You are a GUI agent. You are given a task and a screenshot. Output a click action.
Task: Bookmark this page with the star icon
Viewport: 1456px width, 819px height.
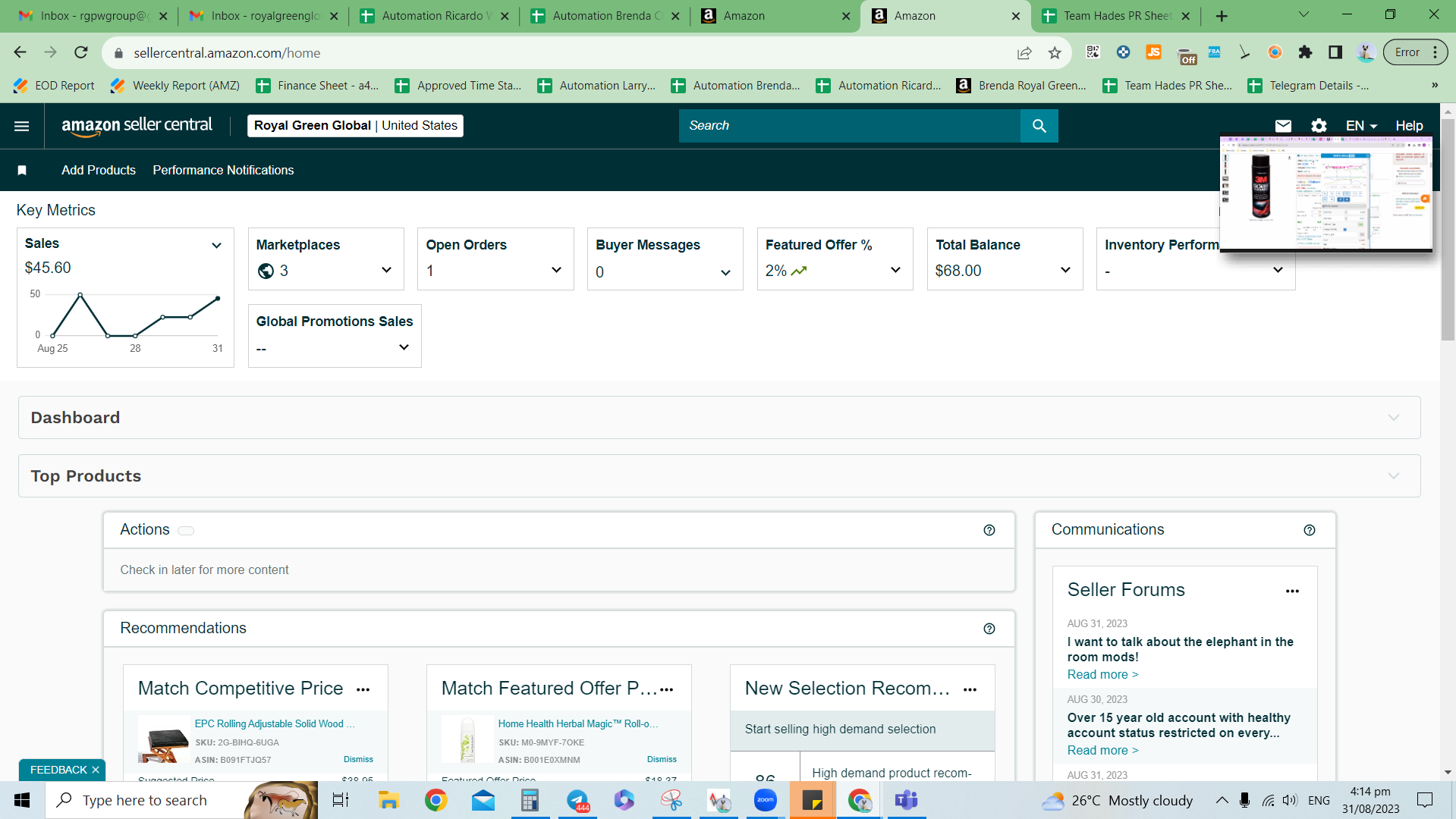[1055, 53]
